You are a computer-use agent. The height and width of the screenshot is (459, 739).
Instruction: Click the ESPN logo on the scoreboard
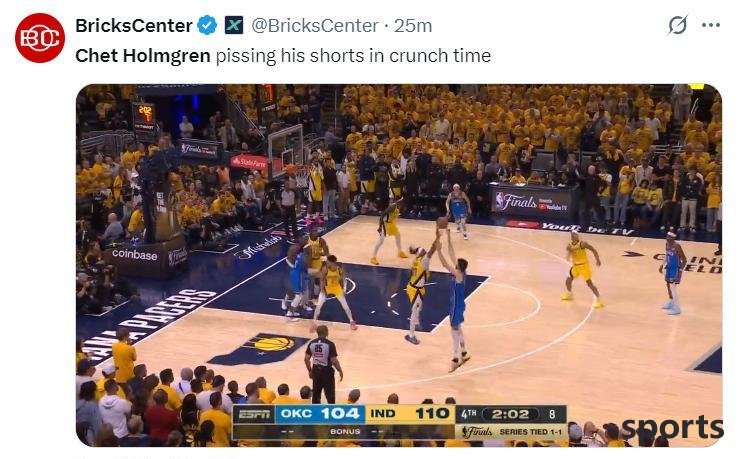(254, 414)
